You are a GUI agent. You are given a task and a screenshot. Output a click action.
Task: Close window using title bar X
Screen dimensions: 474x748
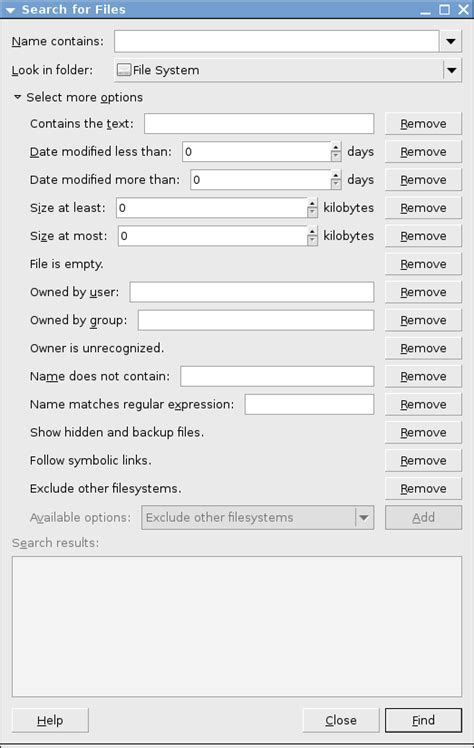[464, 10]
